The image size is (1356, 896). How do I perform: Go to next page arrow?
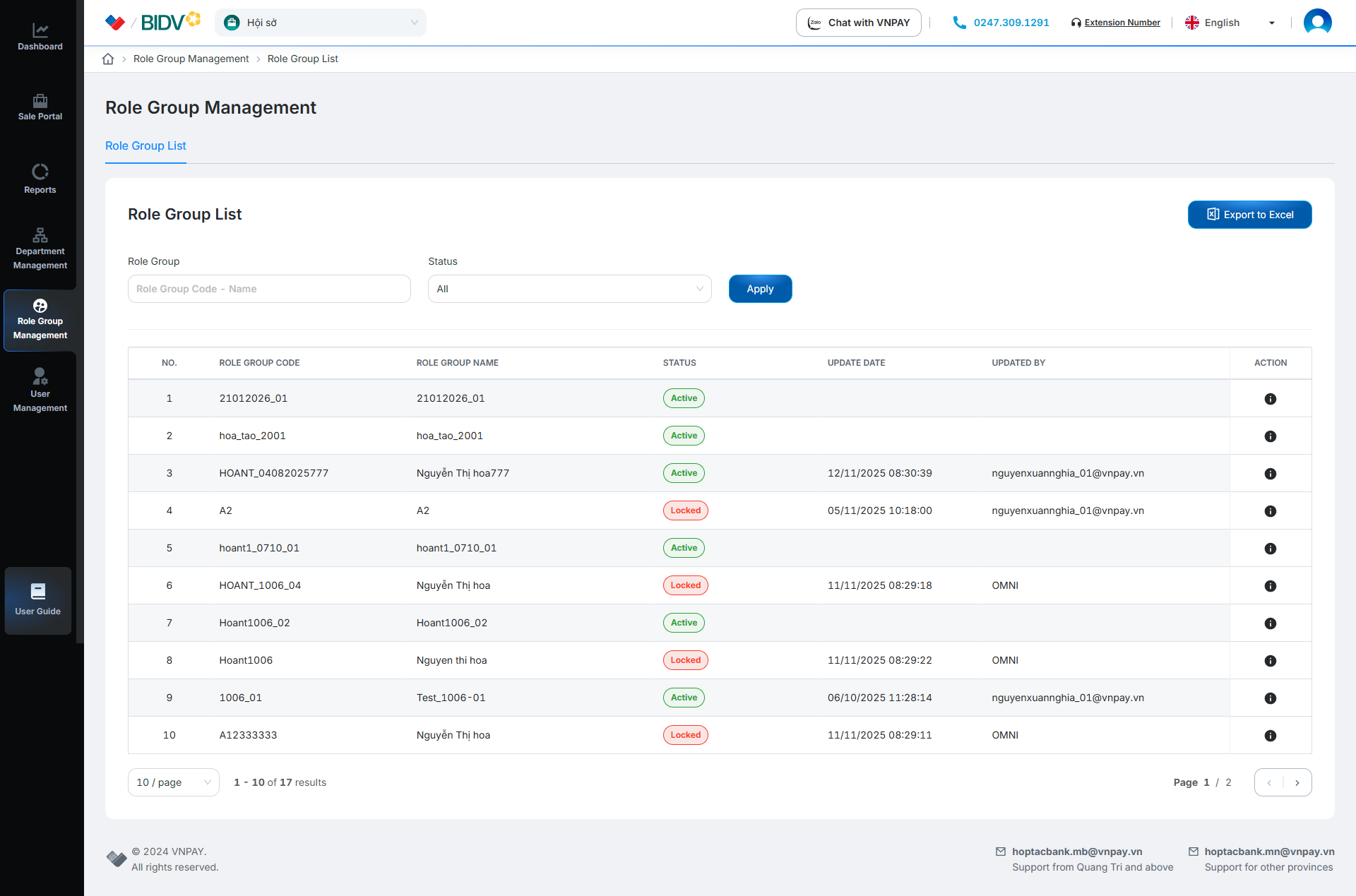[1297, 782]
